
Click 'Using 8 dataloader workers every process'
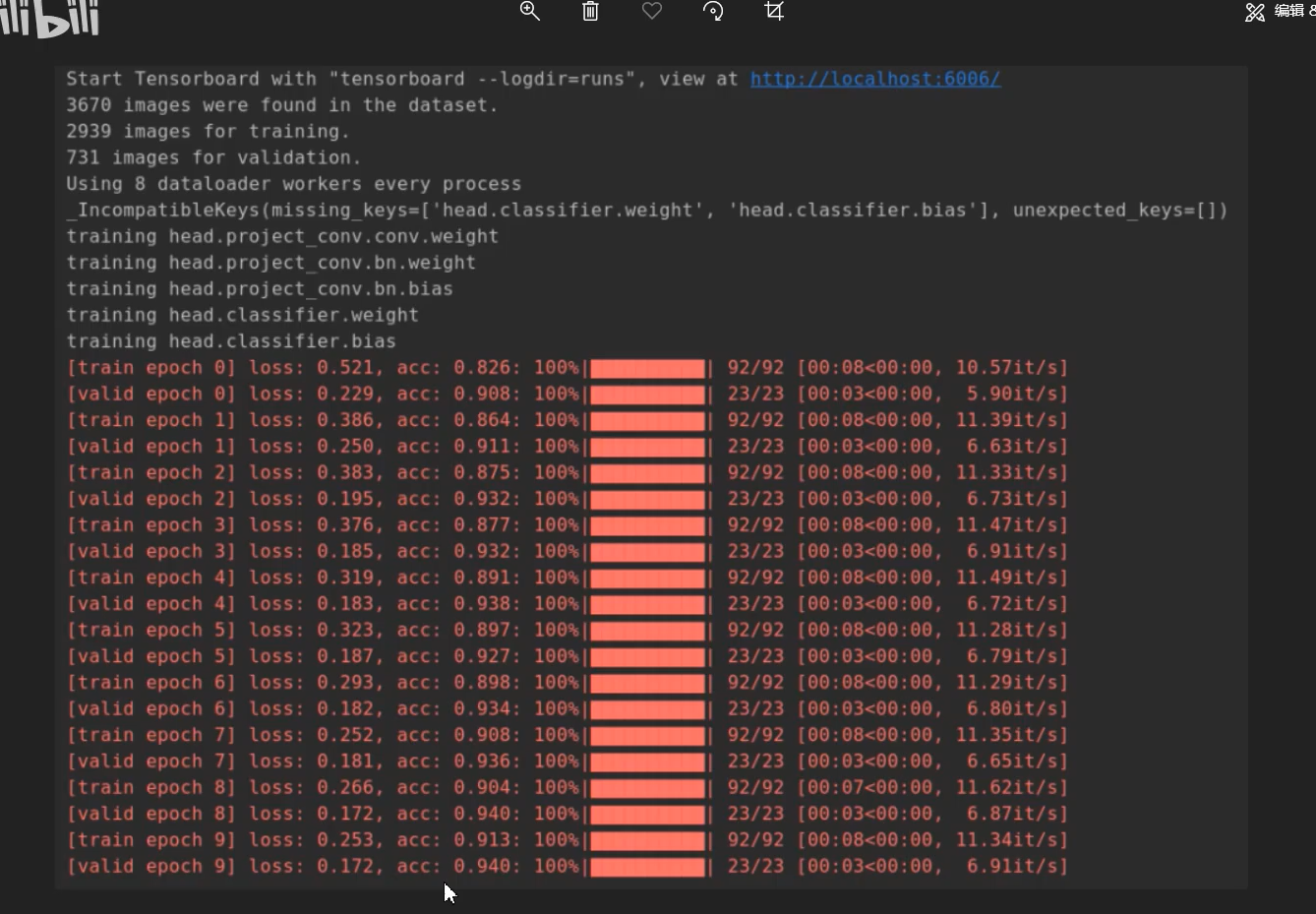pyautogui.click(x=294, y=184)
